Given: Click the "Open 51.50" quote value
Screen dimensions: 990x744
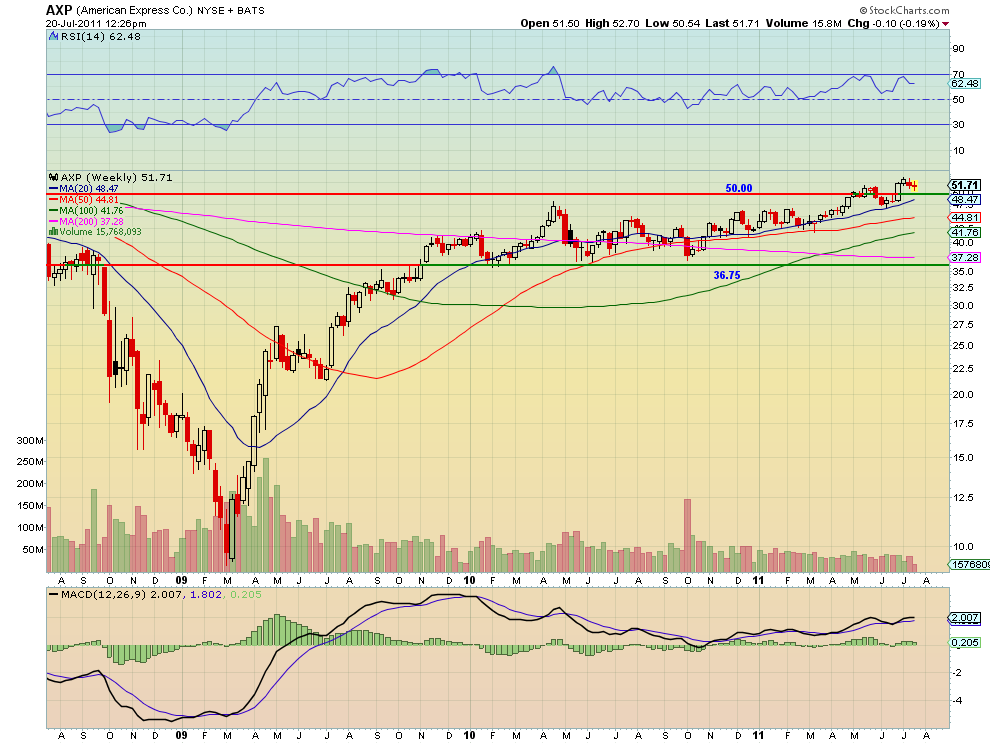Looking at the screenshot, I should coord(549,23).
